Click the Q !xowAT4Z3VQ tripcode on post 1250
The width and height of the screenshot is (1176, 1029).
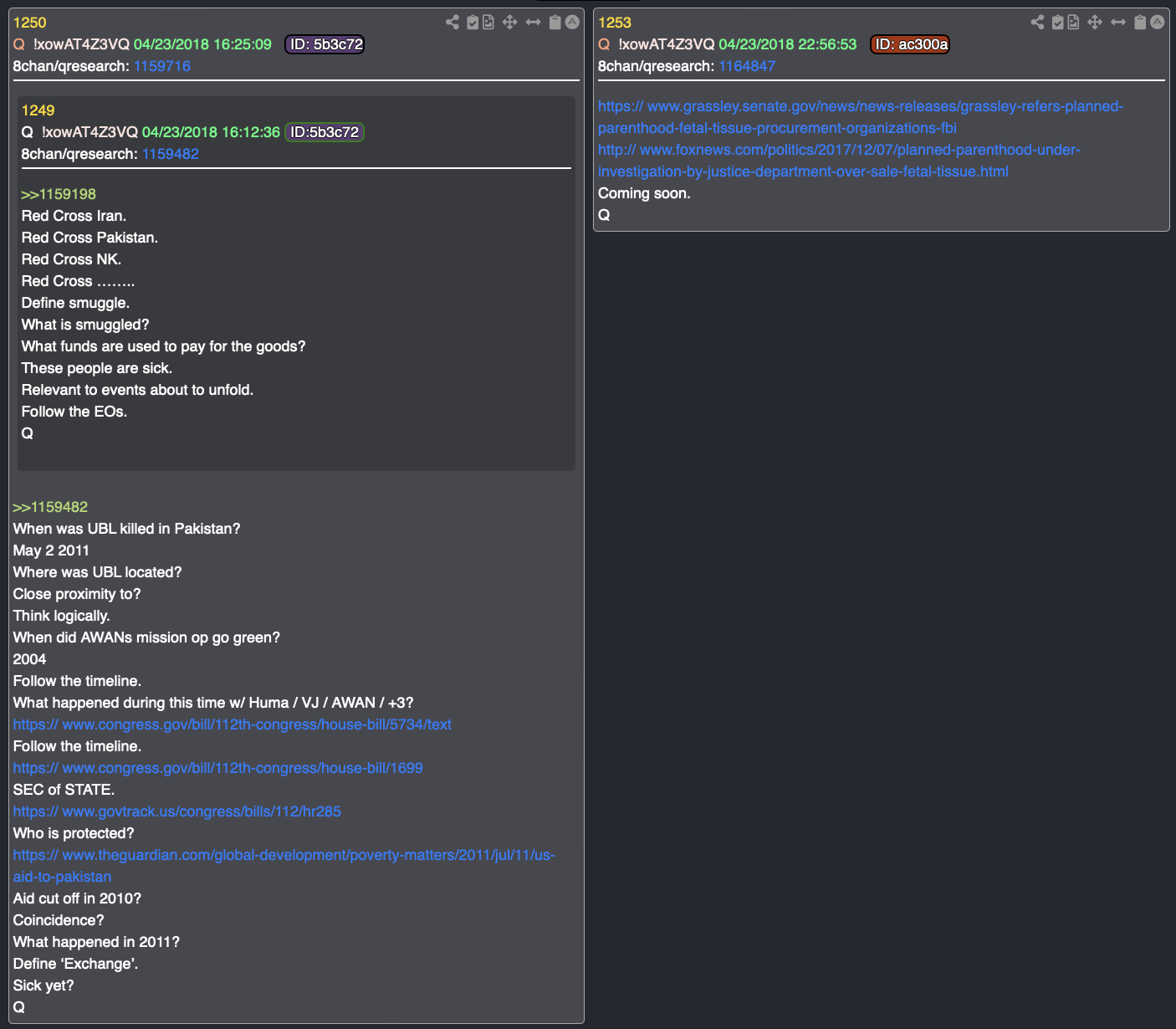(x=72, y=44)
